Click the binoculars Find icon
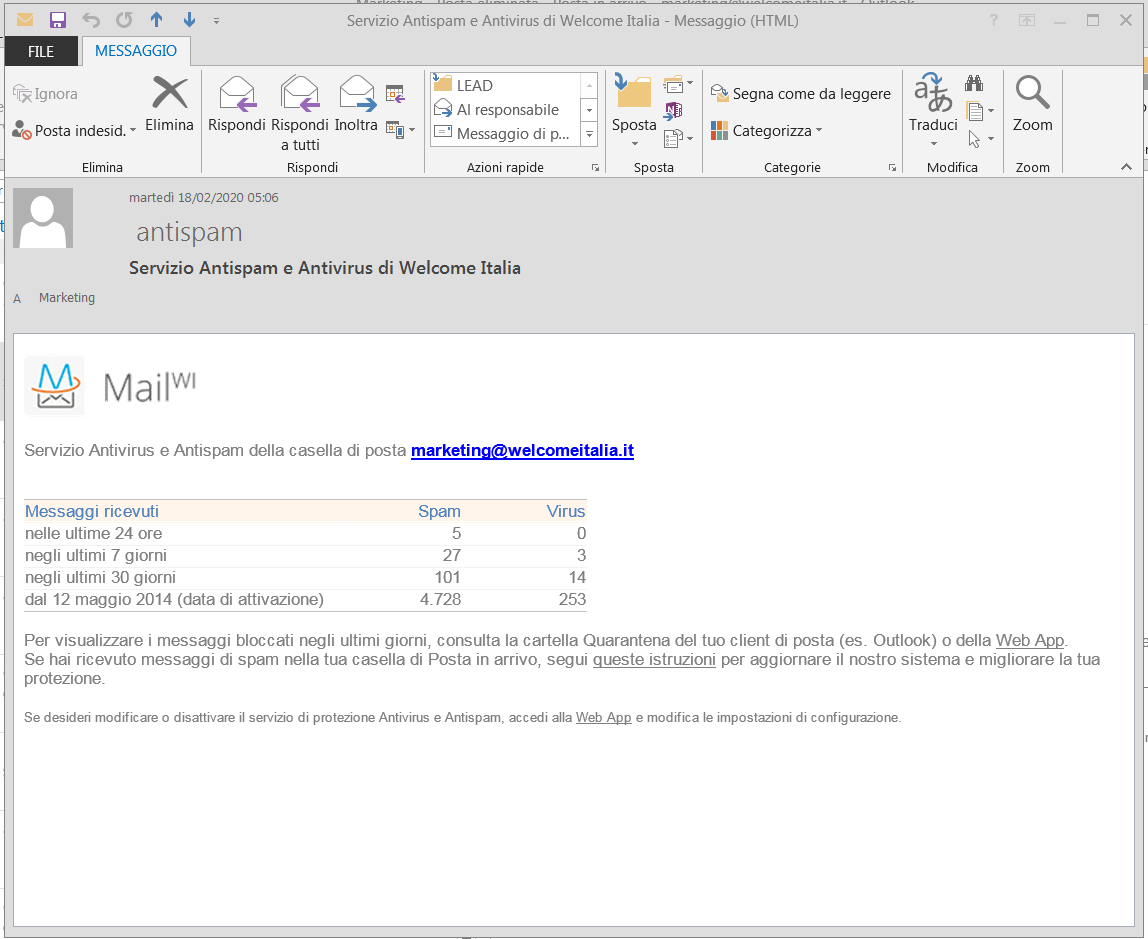 click(974, 83)
